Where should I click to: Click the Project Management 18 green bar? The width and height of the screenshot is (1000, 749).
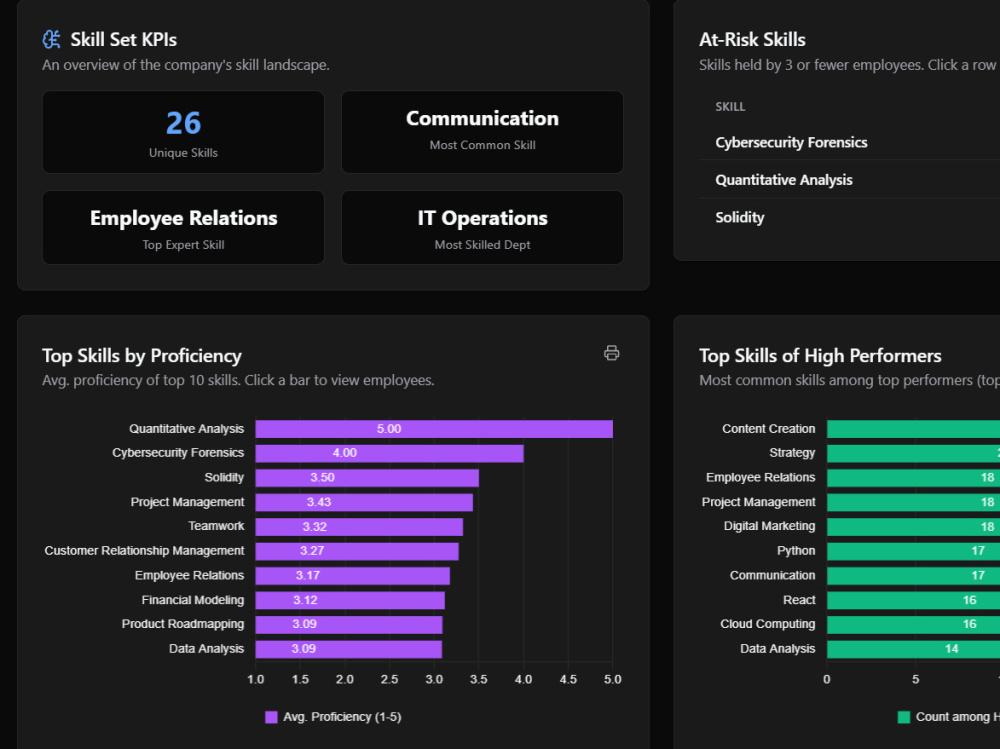click(913, 502)
